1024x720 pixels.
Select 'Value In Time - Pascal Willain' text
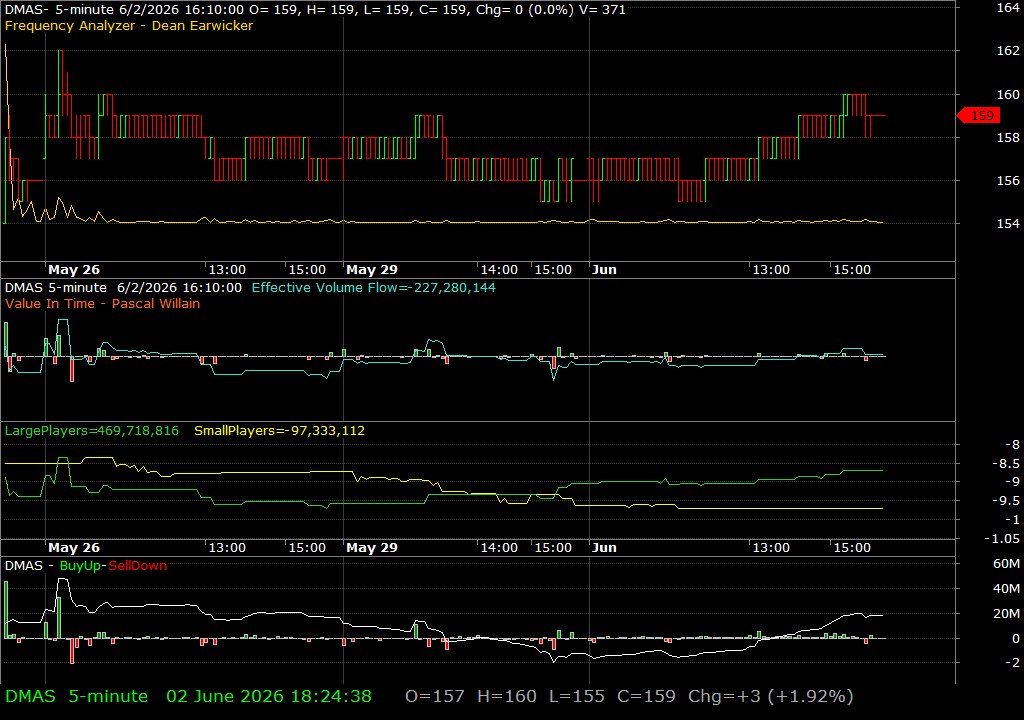click(103, 303)
